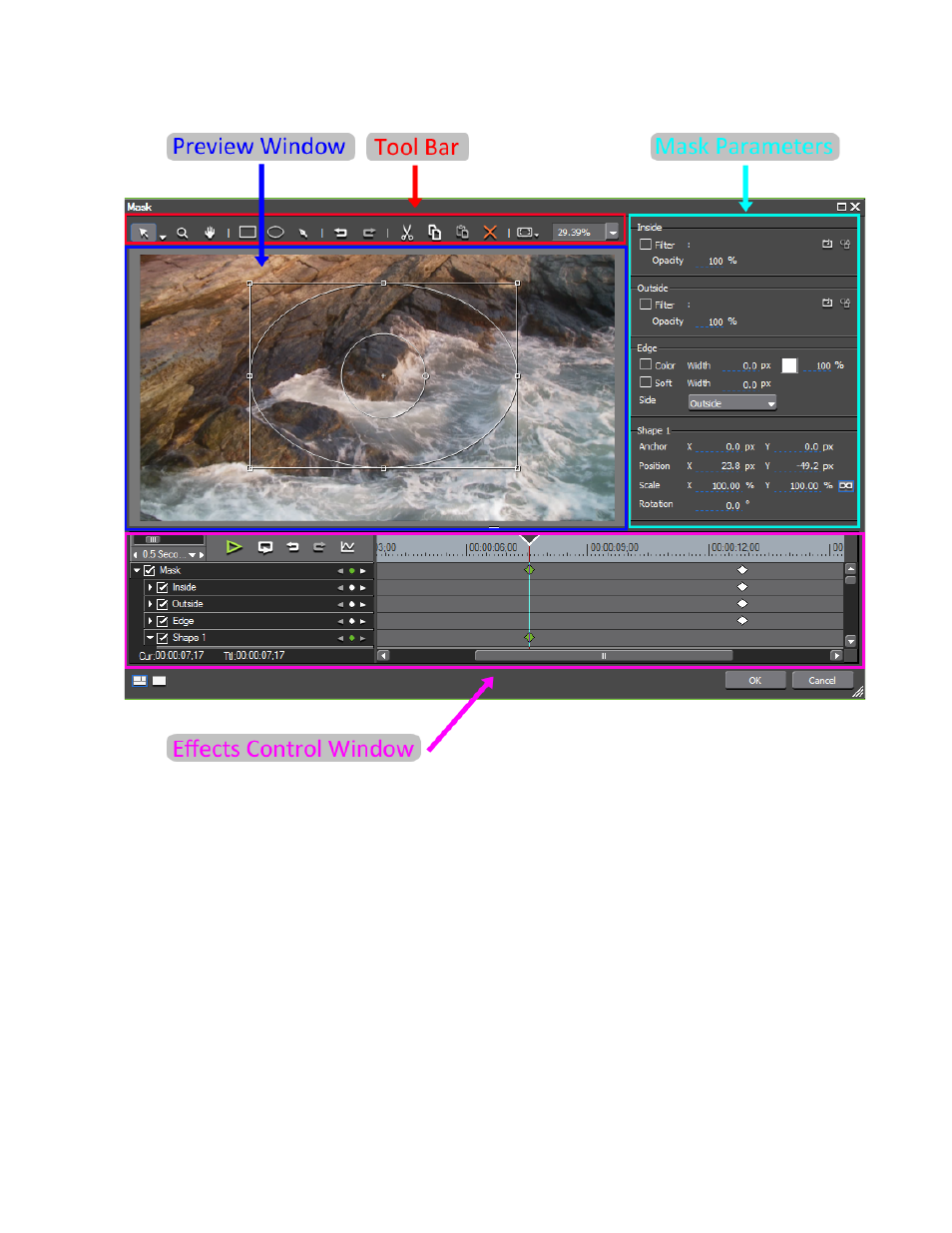Click the Inside filter select icon

(827, 244)
